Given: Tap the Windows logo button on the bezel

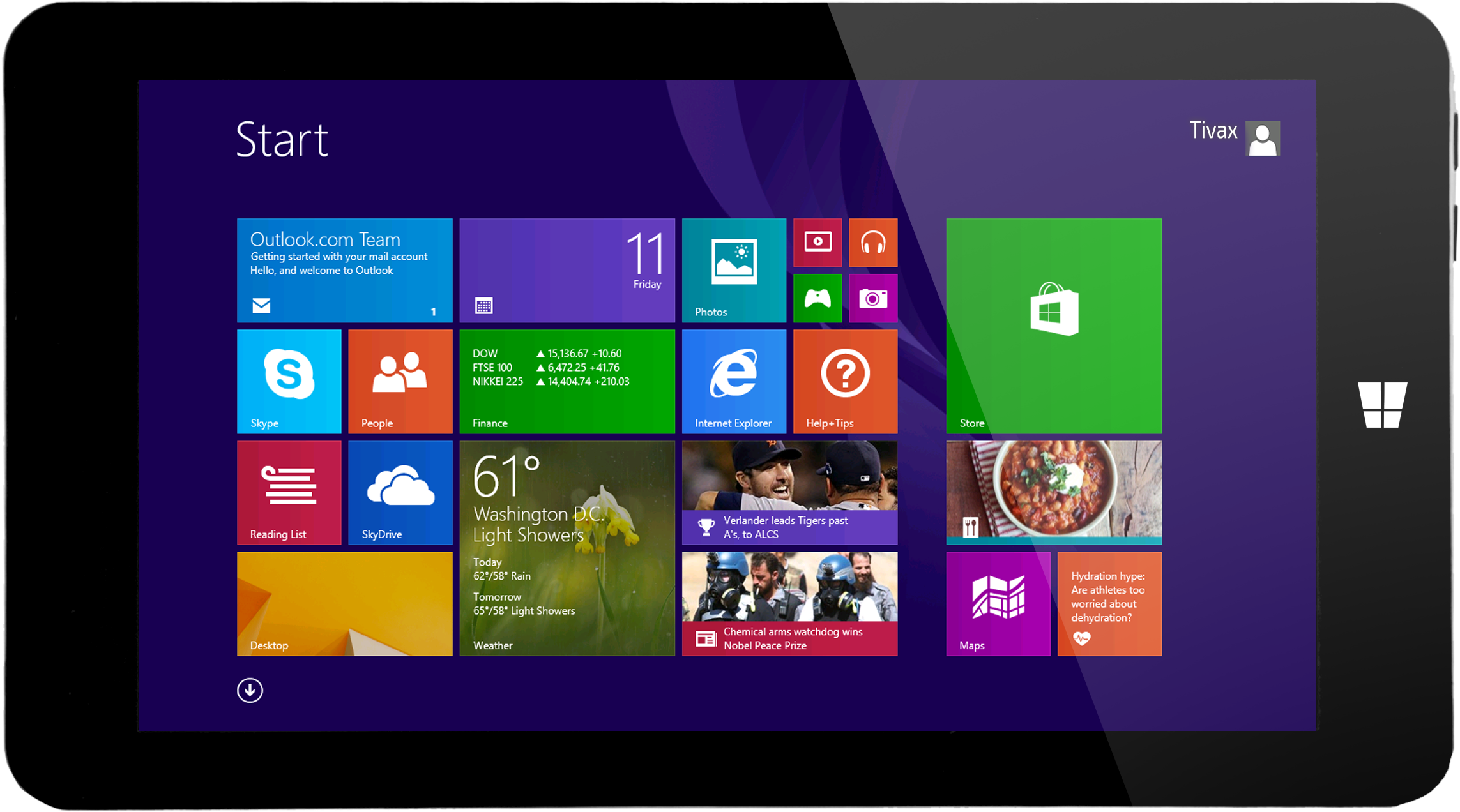Looking at the screenshot, I should pos(1383,405).
